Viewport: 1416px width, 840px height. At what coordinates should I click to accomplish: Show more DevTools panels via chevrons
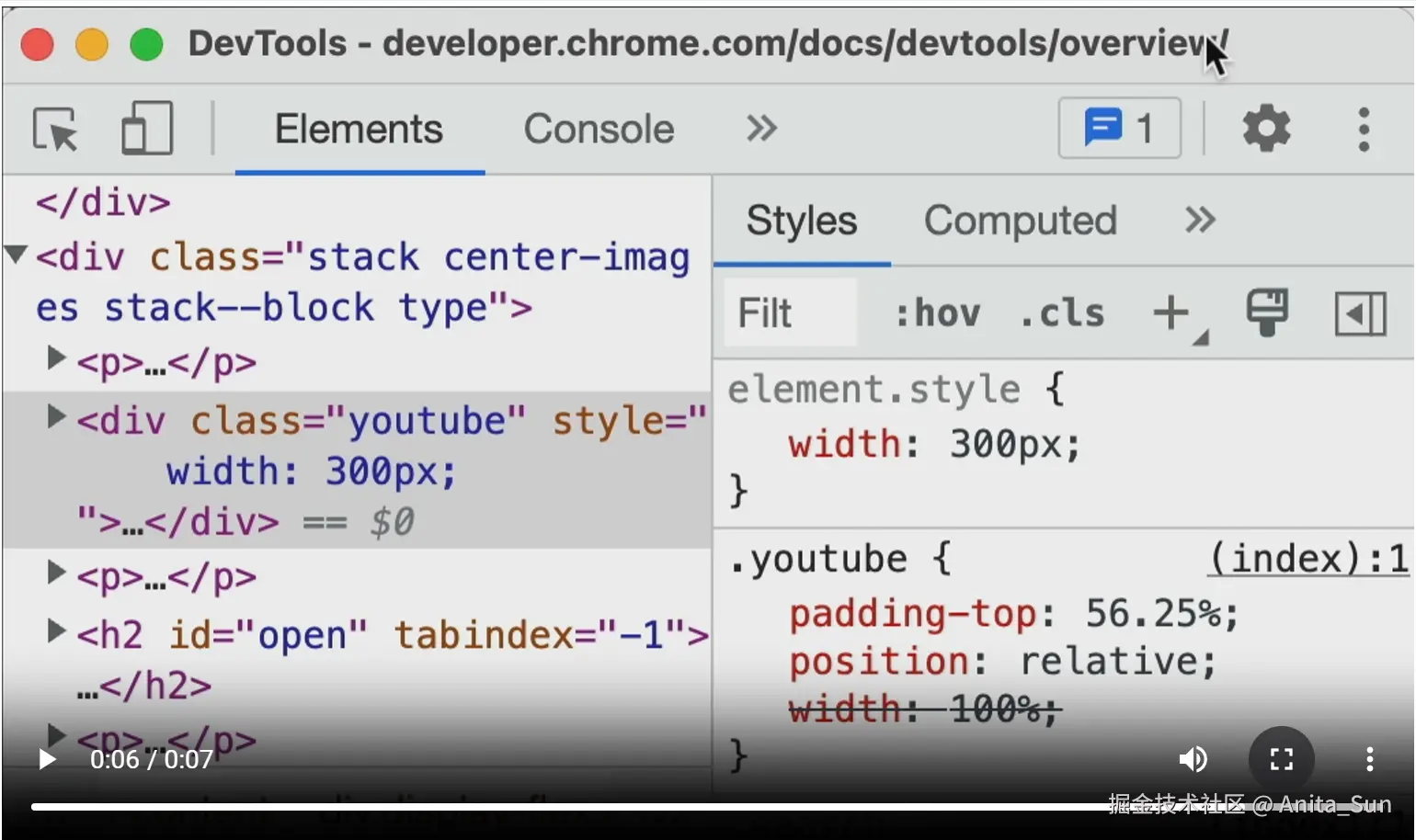761,128
